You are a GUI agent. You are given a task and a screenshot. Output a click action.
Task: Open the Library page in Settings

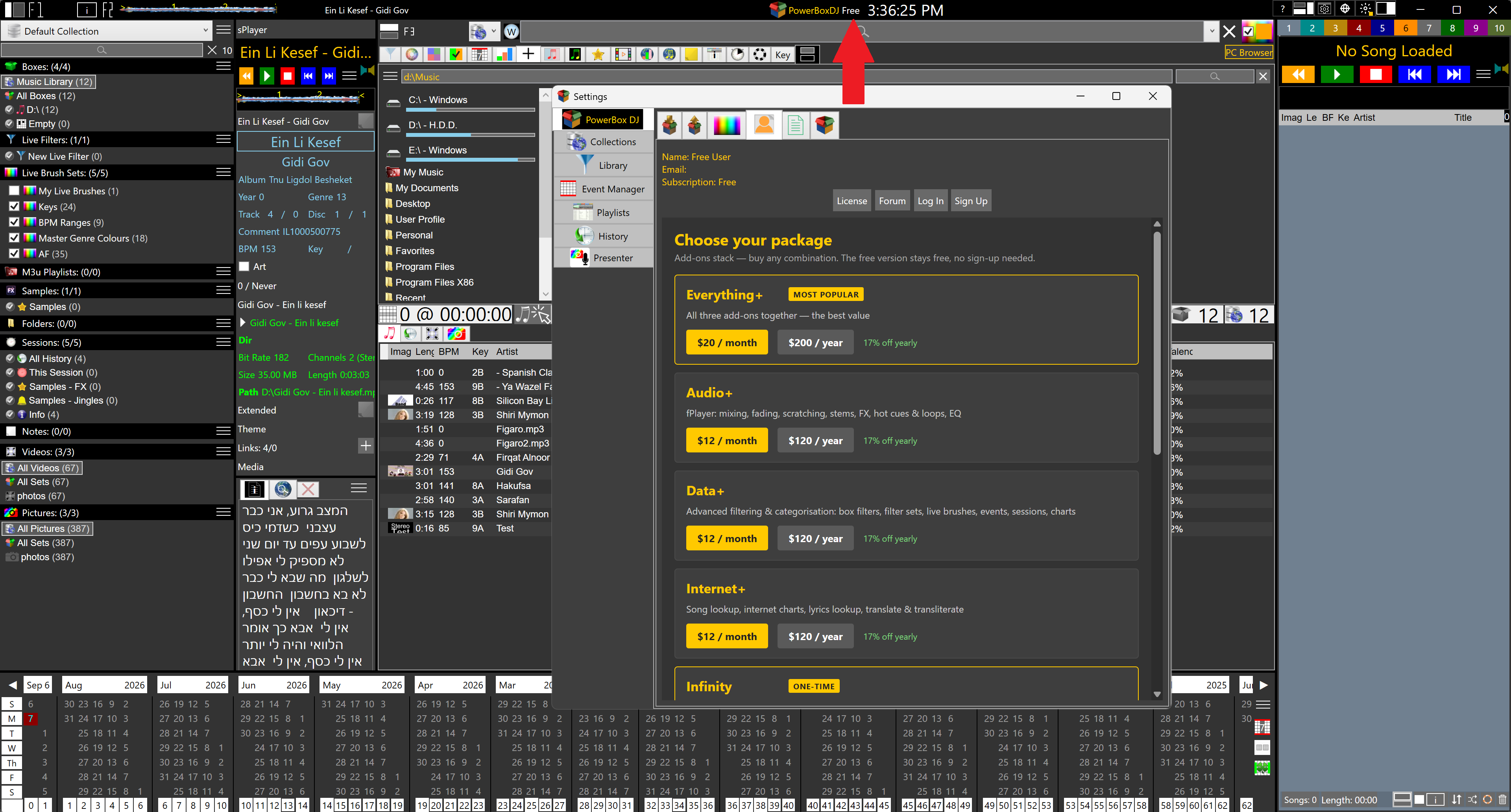pos(604,165)
